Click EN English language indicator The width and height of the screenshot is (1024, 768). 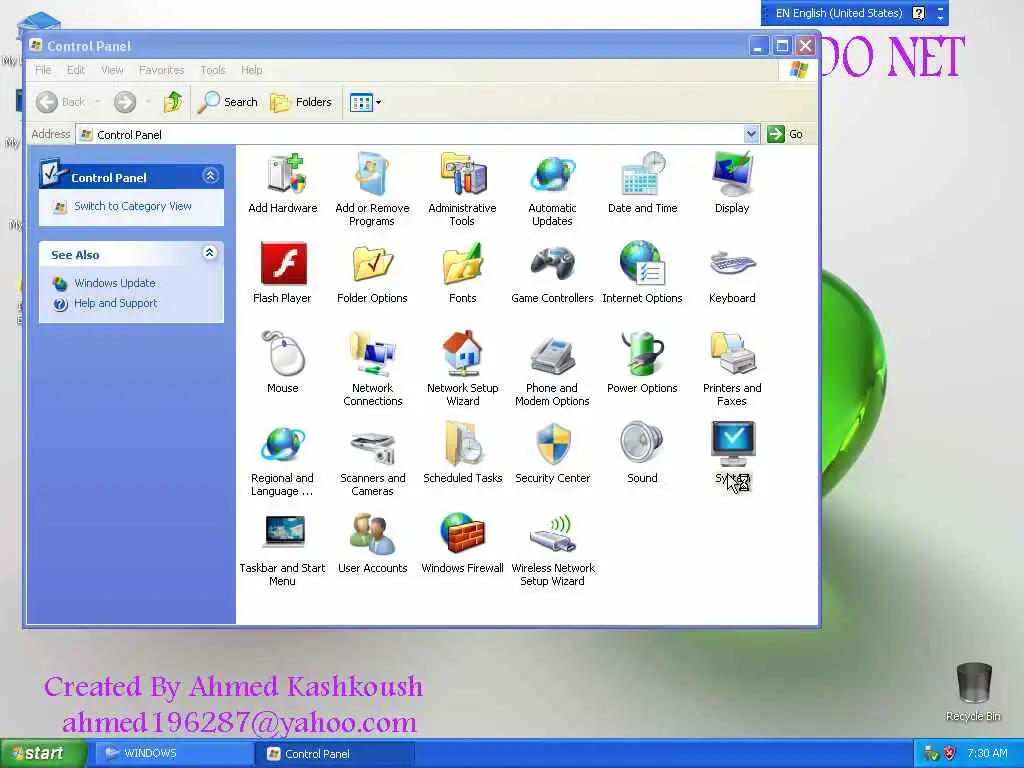point(838,13)
